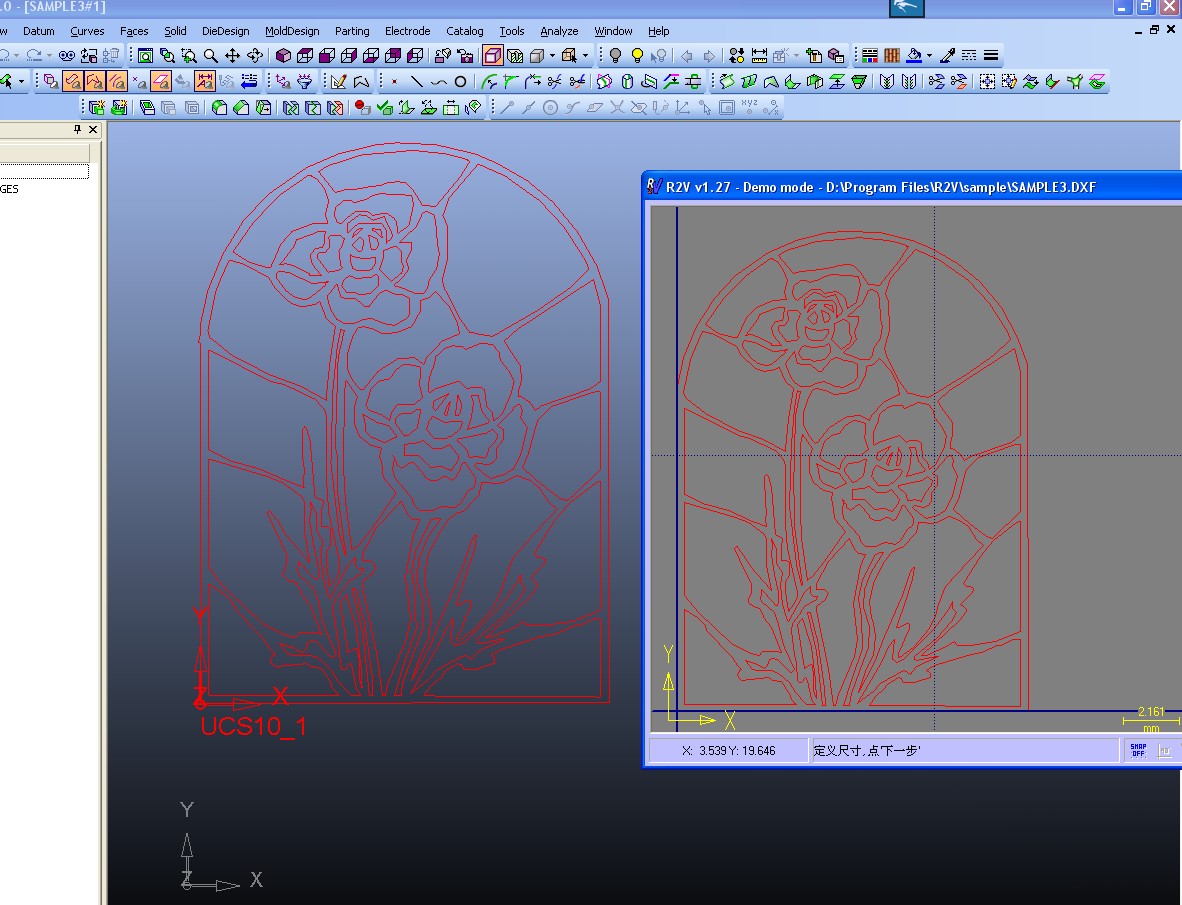Pin the left panel with pushpin
This screenshot has height=905, width=1182.
(x=77, y=130)
